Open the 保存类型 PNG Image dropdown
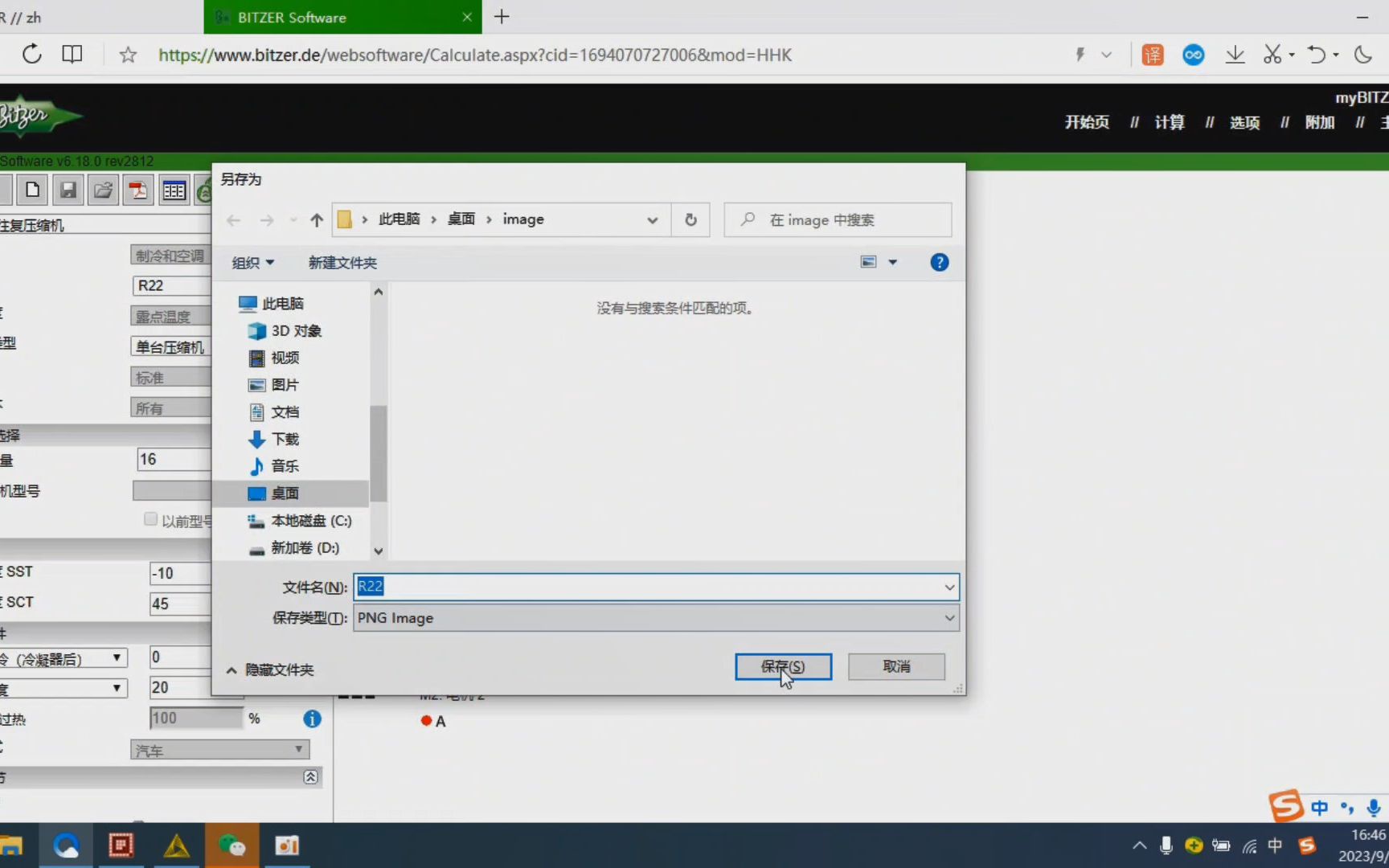The width and height of the screenshot is (1389, 868). click(656, 618)
